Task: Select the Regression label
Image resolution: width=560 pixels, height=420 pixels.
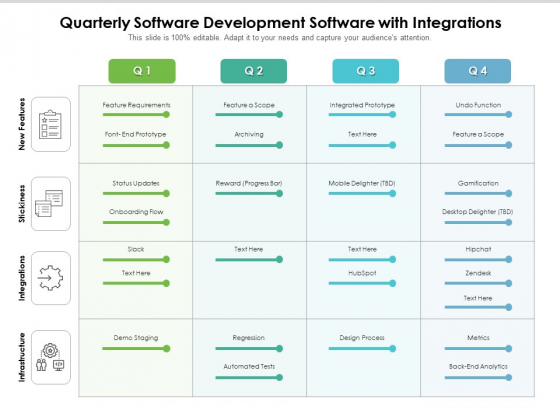Action: pos(249,338)
